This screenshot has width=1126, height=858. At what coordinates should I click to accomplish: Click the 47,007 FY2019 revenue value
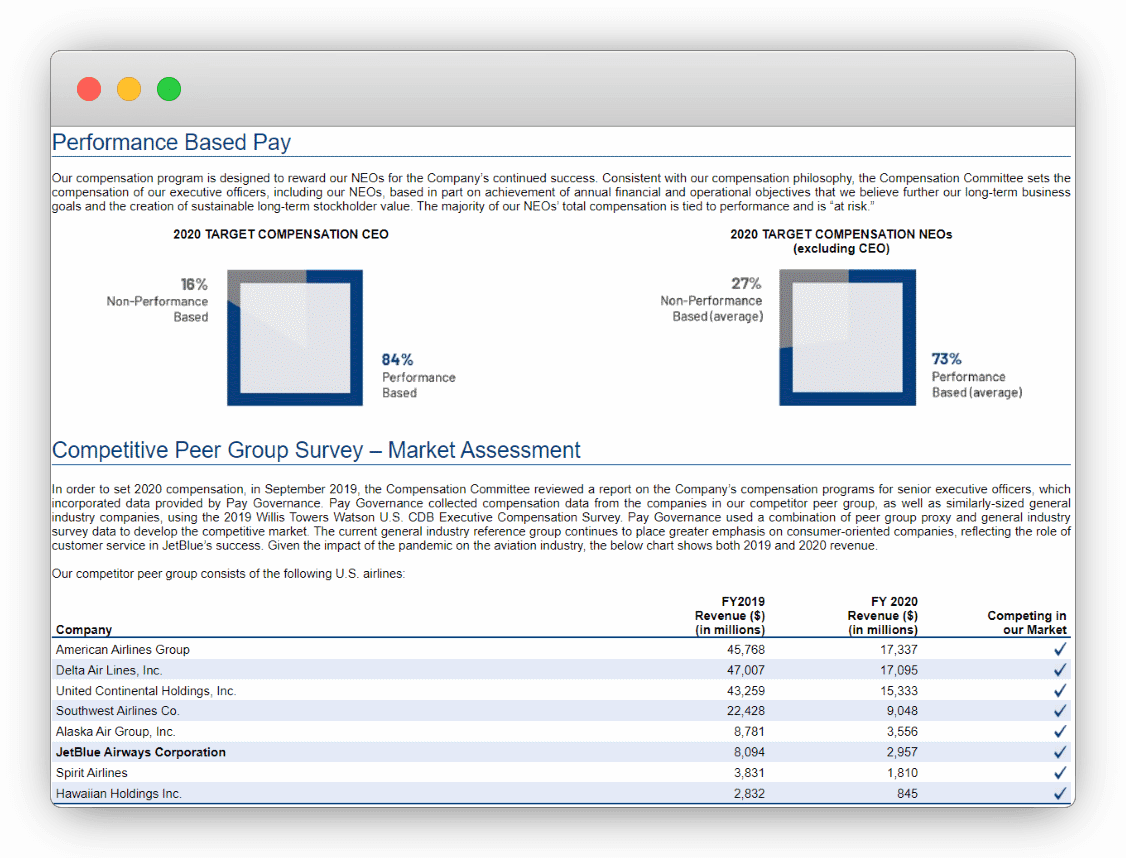pyautogui.click(x=745, y=670)
